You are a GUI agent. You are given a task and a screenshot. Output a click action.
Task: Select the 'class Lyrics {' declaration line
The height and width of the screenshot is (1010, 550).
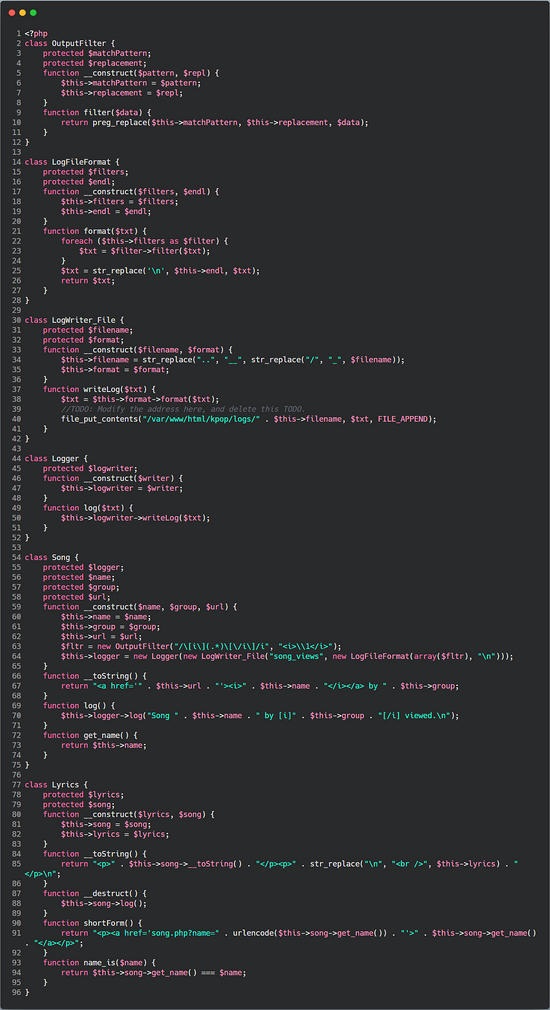(x=57, y=785)
